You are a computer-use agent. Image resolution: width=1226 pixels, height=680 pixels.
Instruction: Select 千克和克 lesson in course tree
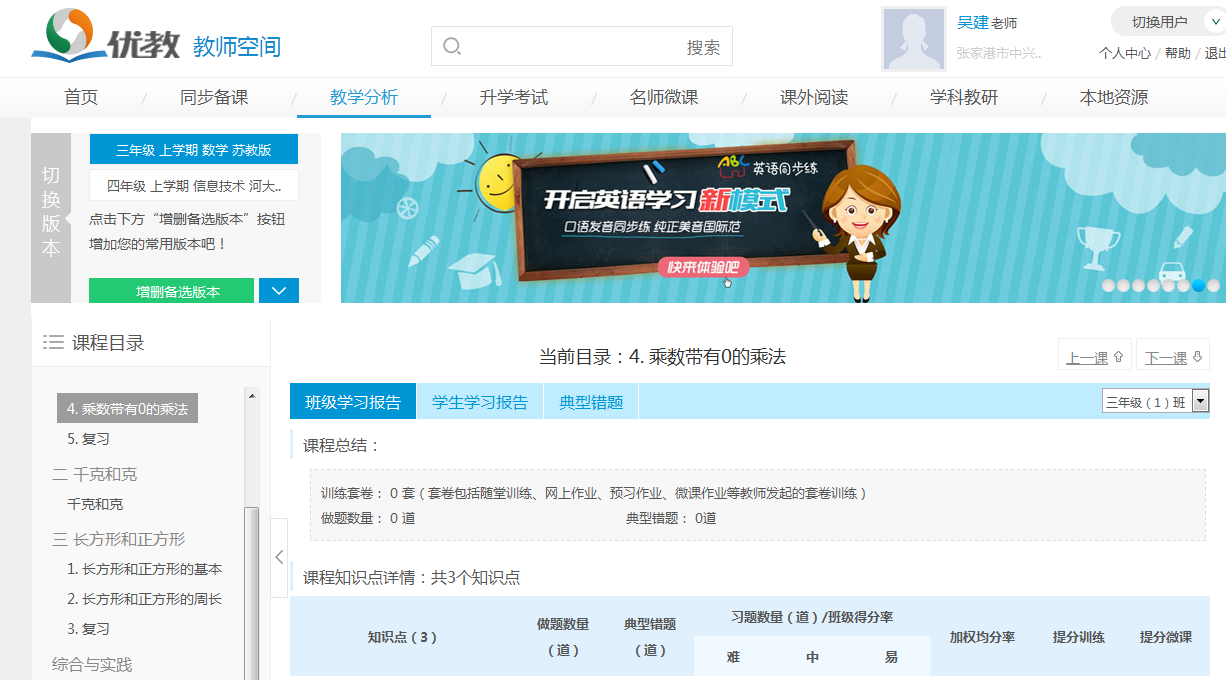[95, 504]
